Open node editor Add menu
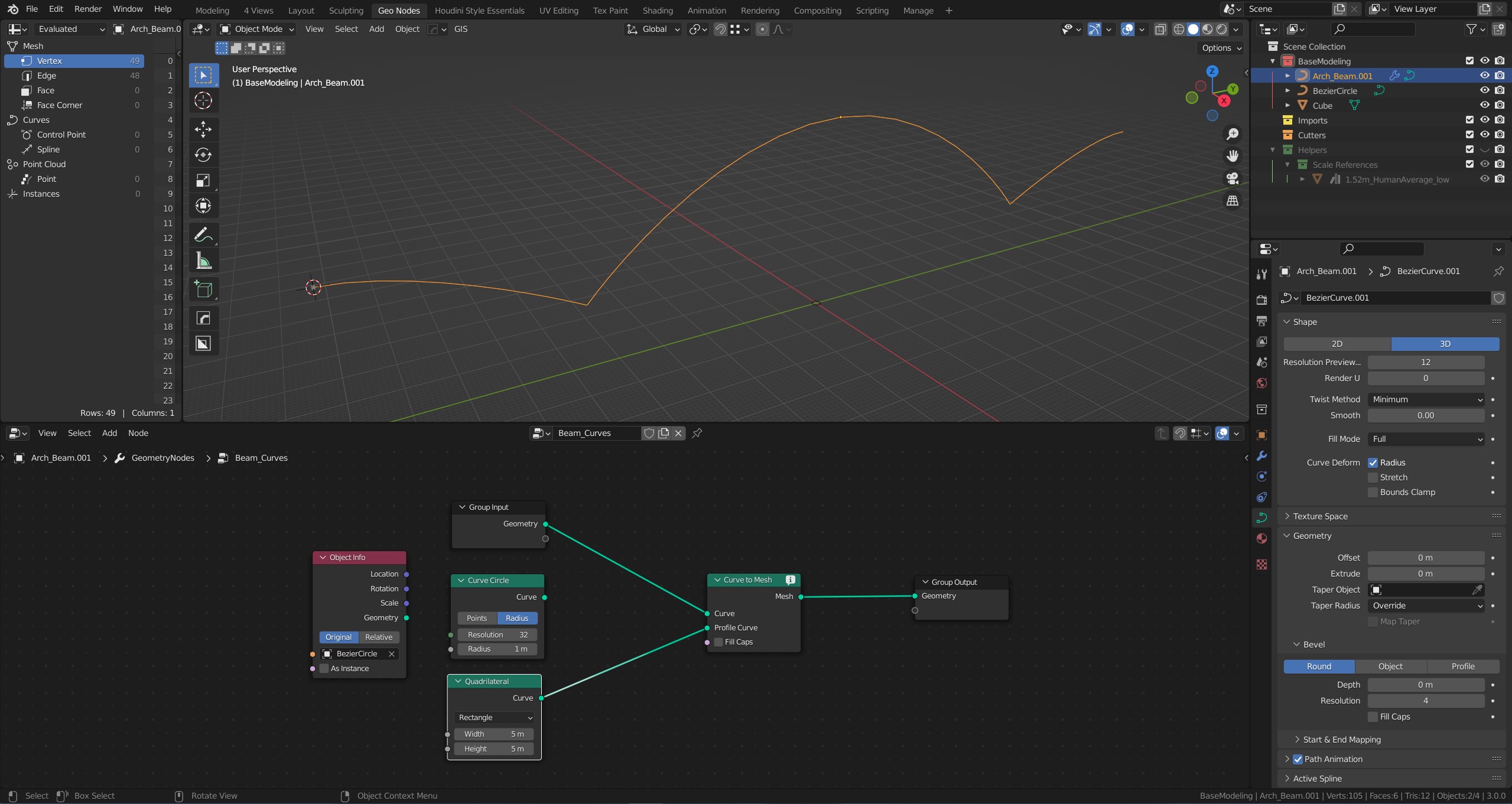The image size is (1512, 804). click(x=109, y=433)
